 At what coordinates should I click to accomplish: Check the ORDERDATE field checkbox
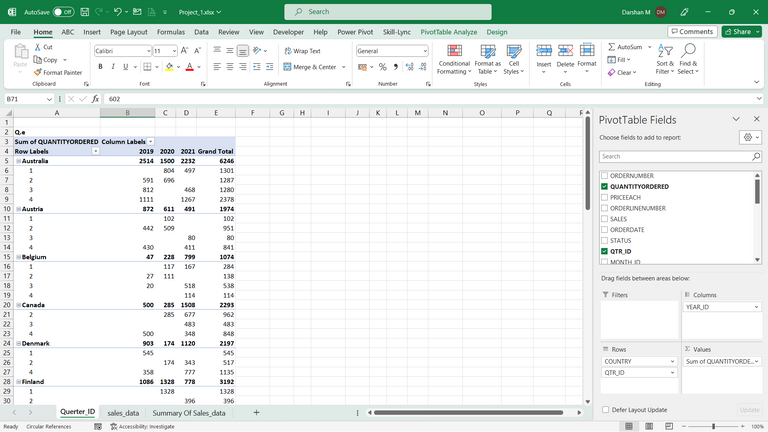click(604, 229)
